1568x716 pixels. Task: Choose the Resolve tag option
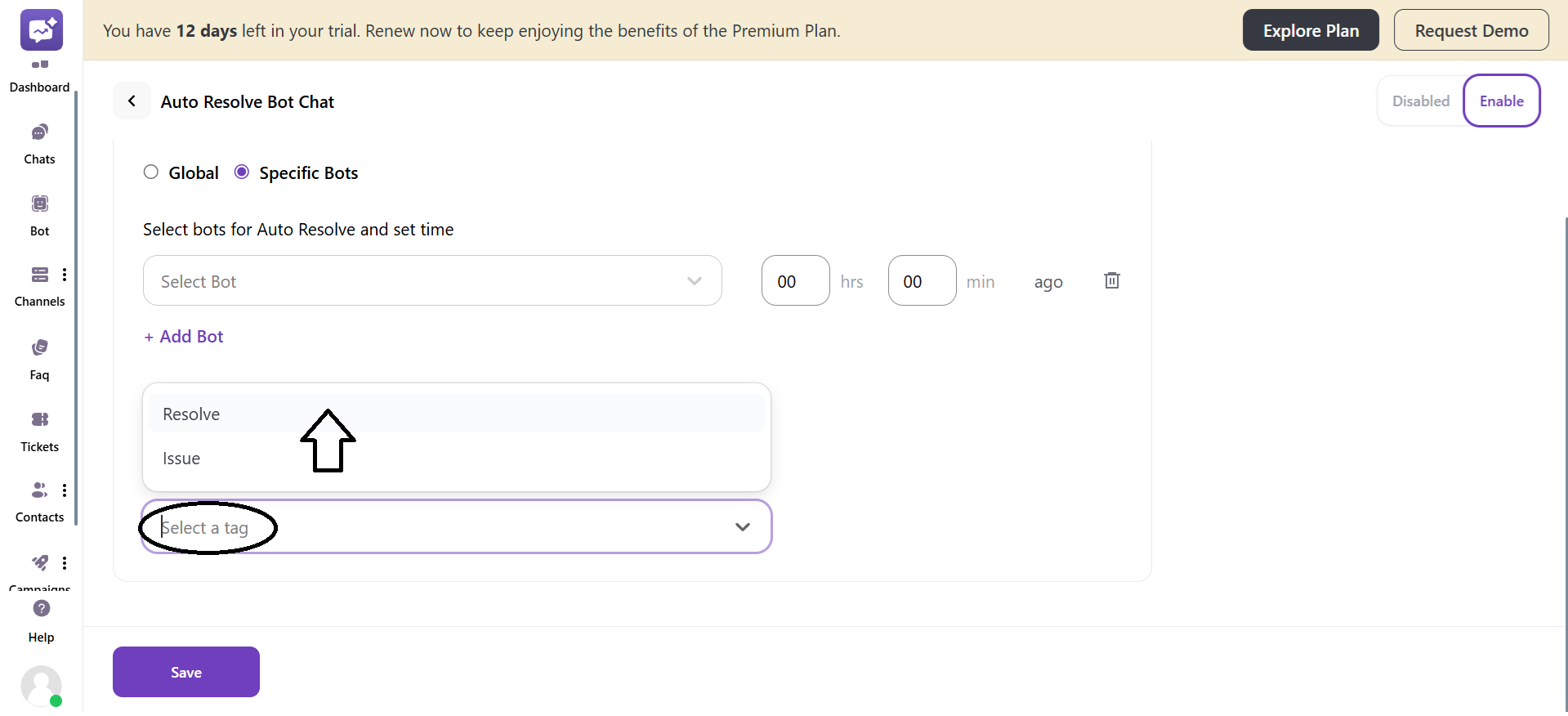point(191,414)
